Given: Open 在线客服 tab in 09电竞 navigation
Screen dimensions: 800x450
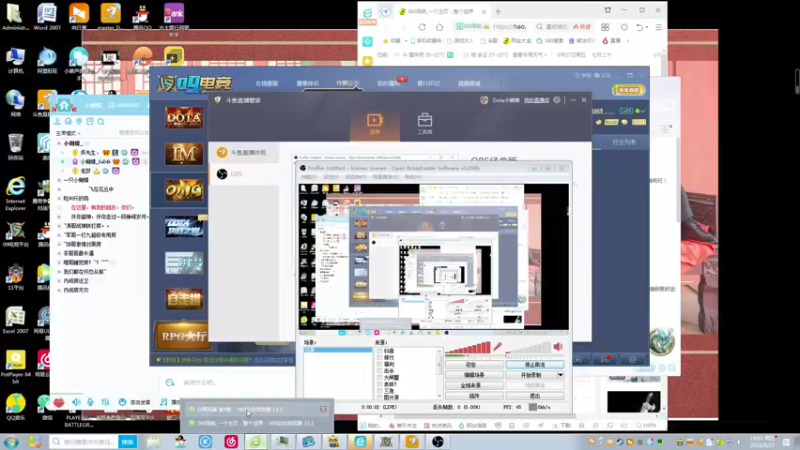Looking at the screenshot, I should pyautogui.click(x=266, y=83).
